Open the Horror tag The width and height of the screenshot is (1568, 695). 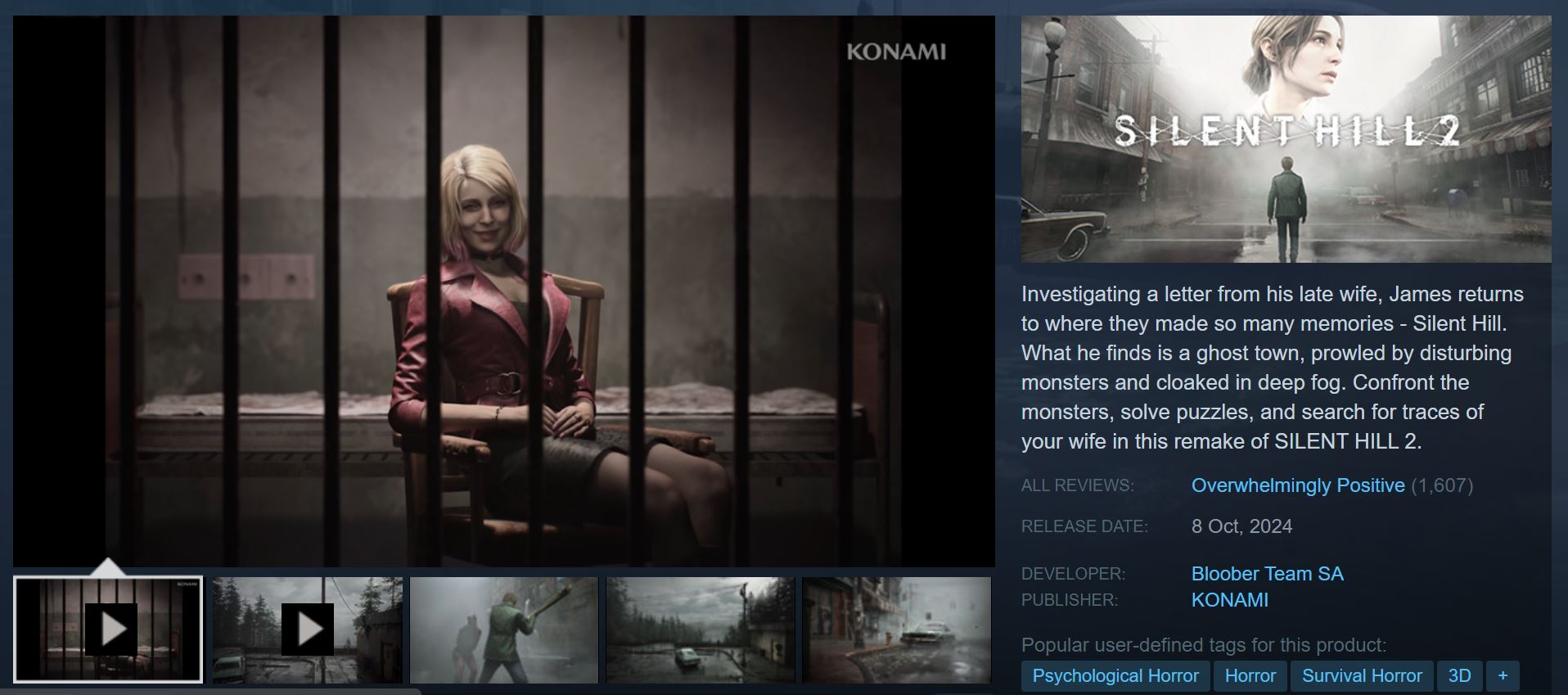tap(1250, 676)
